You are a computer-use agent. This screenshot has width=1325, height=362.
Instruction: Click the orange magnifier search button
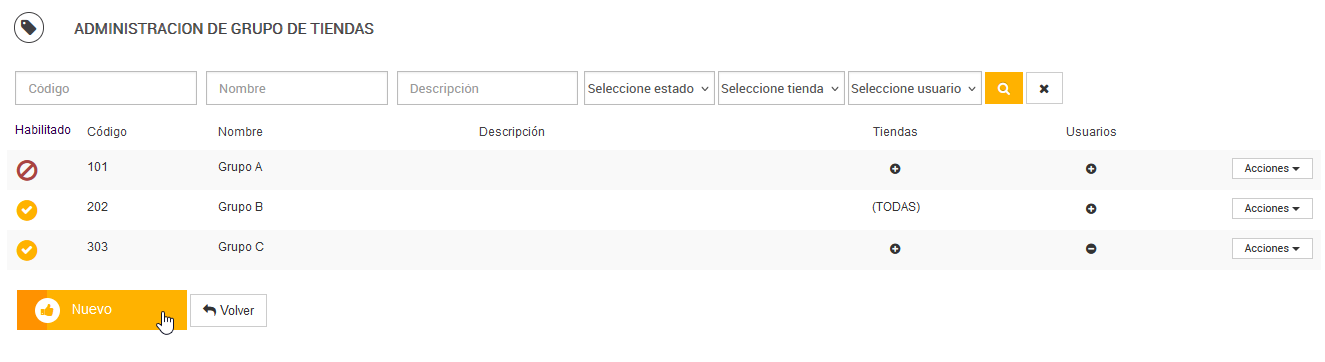[1004, 88]
